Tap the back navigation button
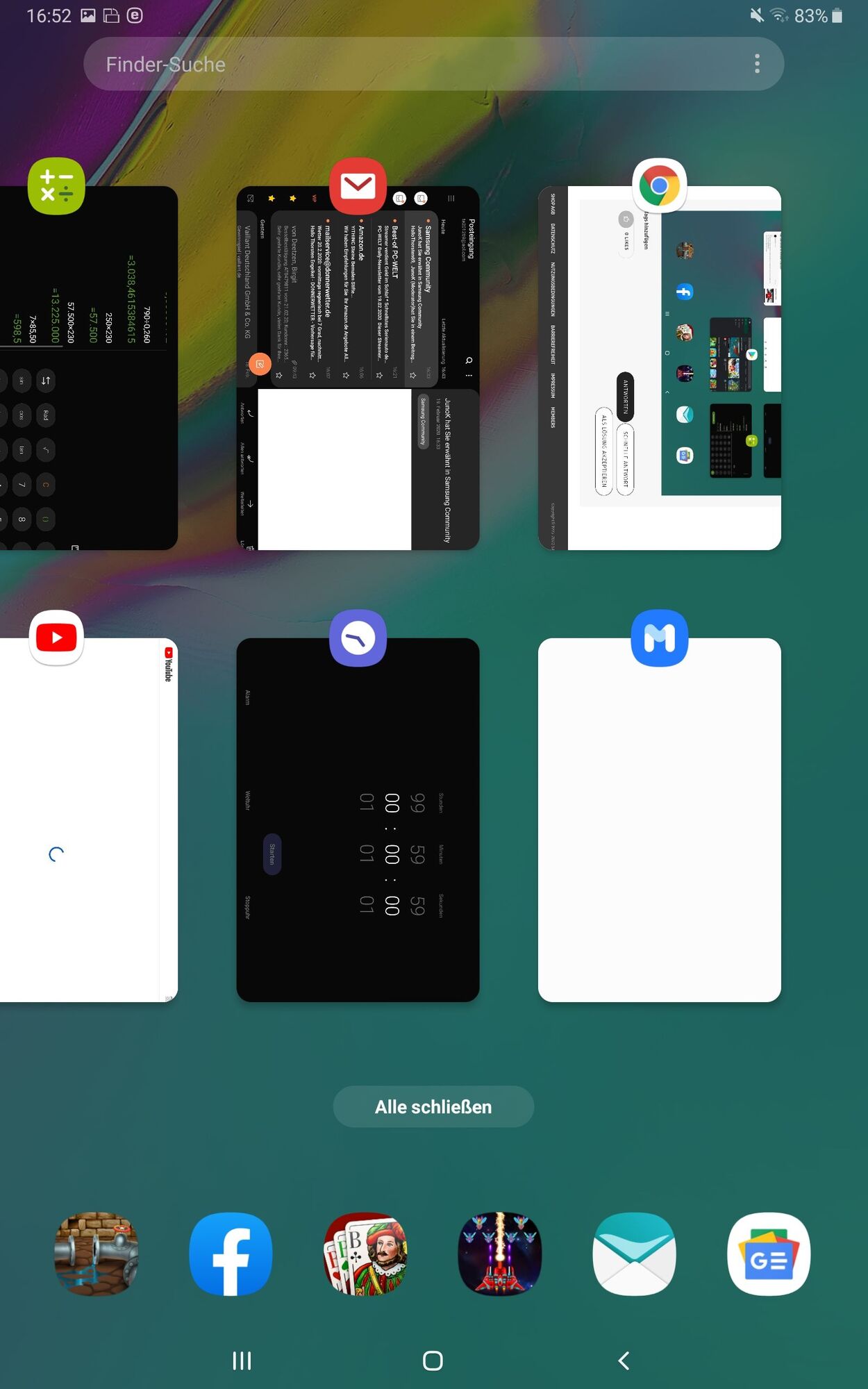 [624, 1361]
